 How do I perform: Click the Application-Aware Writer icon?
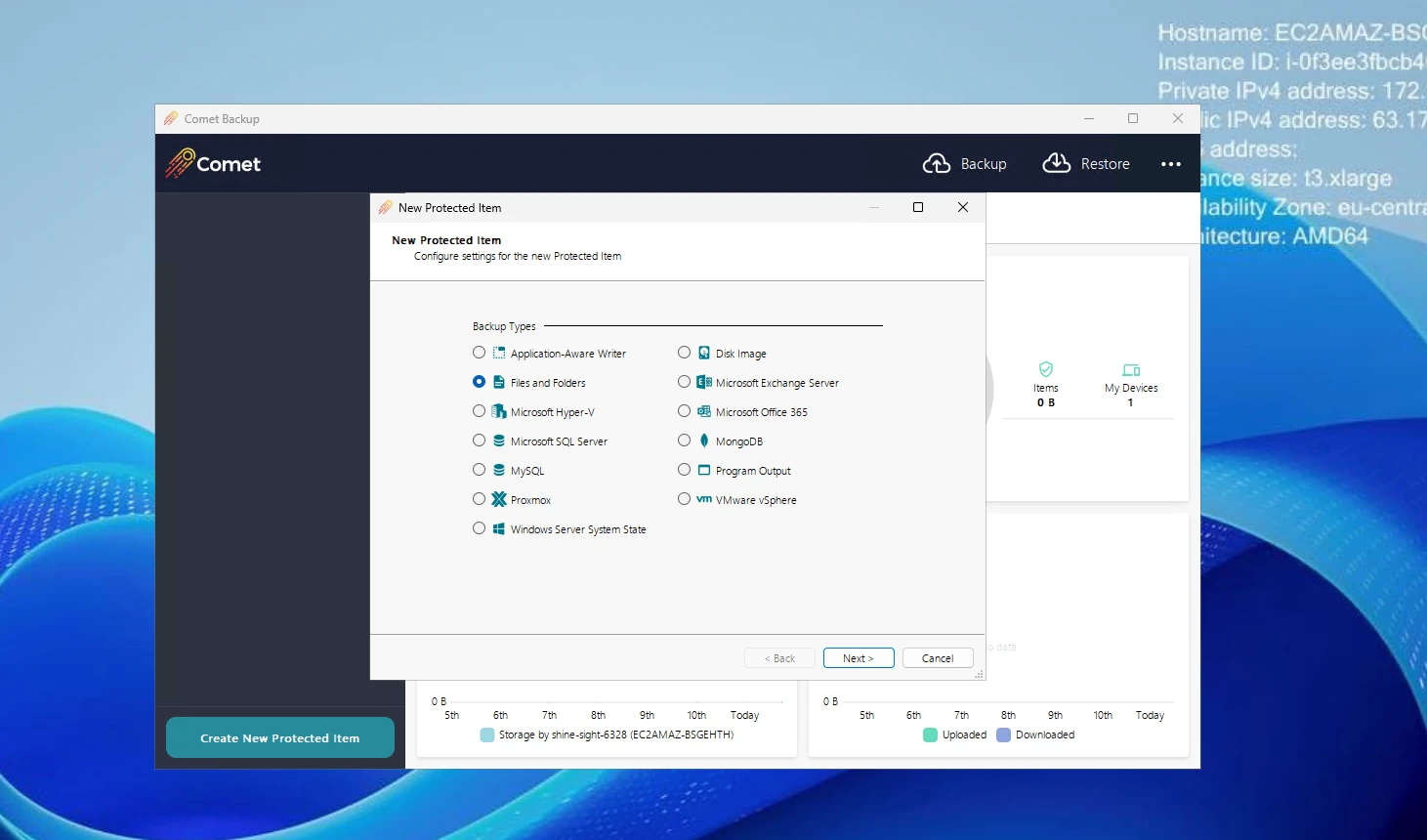pos(499,353)
